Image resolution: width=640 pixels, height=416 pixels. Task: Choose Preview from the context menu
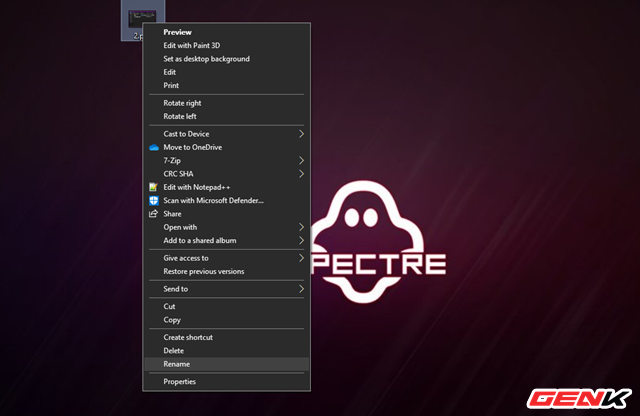[x=227, y=32]
